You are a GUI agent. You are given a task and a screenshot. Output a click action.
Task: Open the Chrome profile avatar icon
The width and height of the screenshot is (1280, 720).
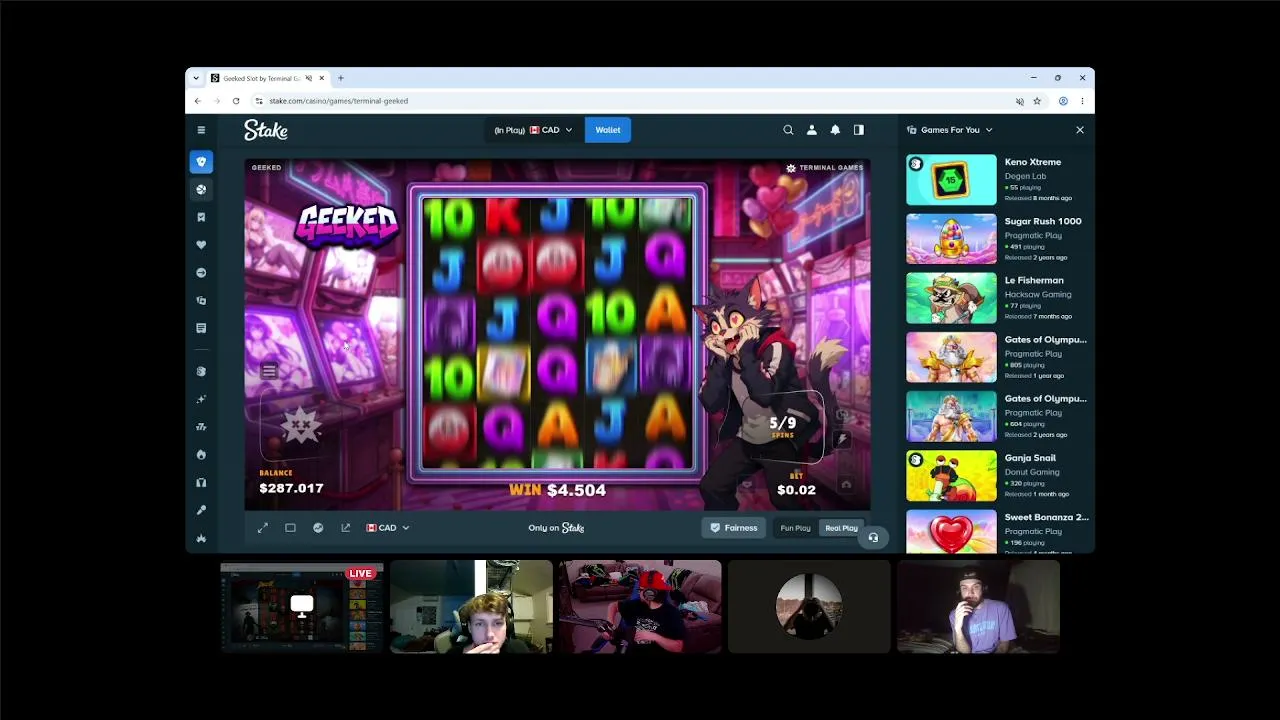(1063, 101)
